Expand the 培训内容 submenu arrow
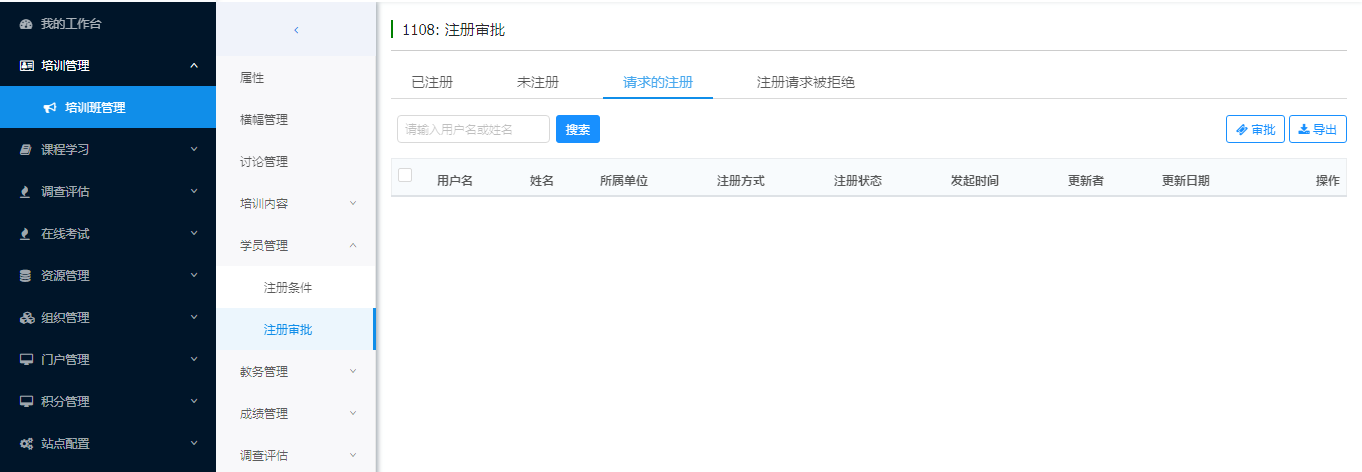 [x=353, y=204]
